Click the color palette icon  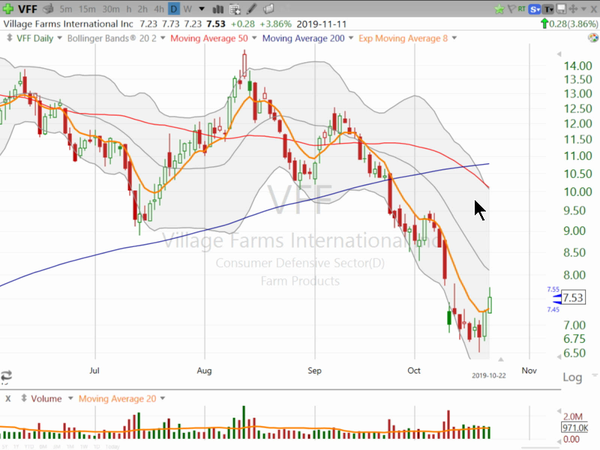click(x=593, y=38)
